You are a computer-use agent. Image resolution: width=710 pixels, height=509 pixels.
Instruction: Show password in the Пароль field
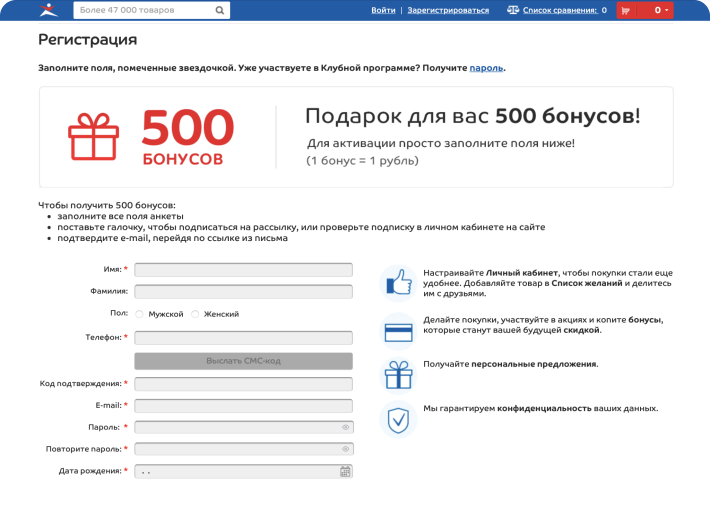coord(345,427)
